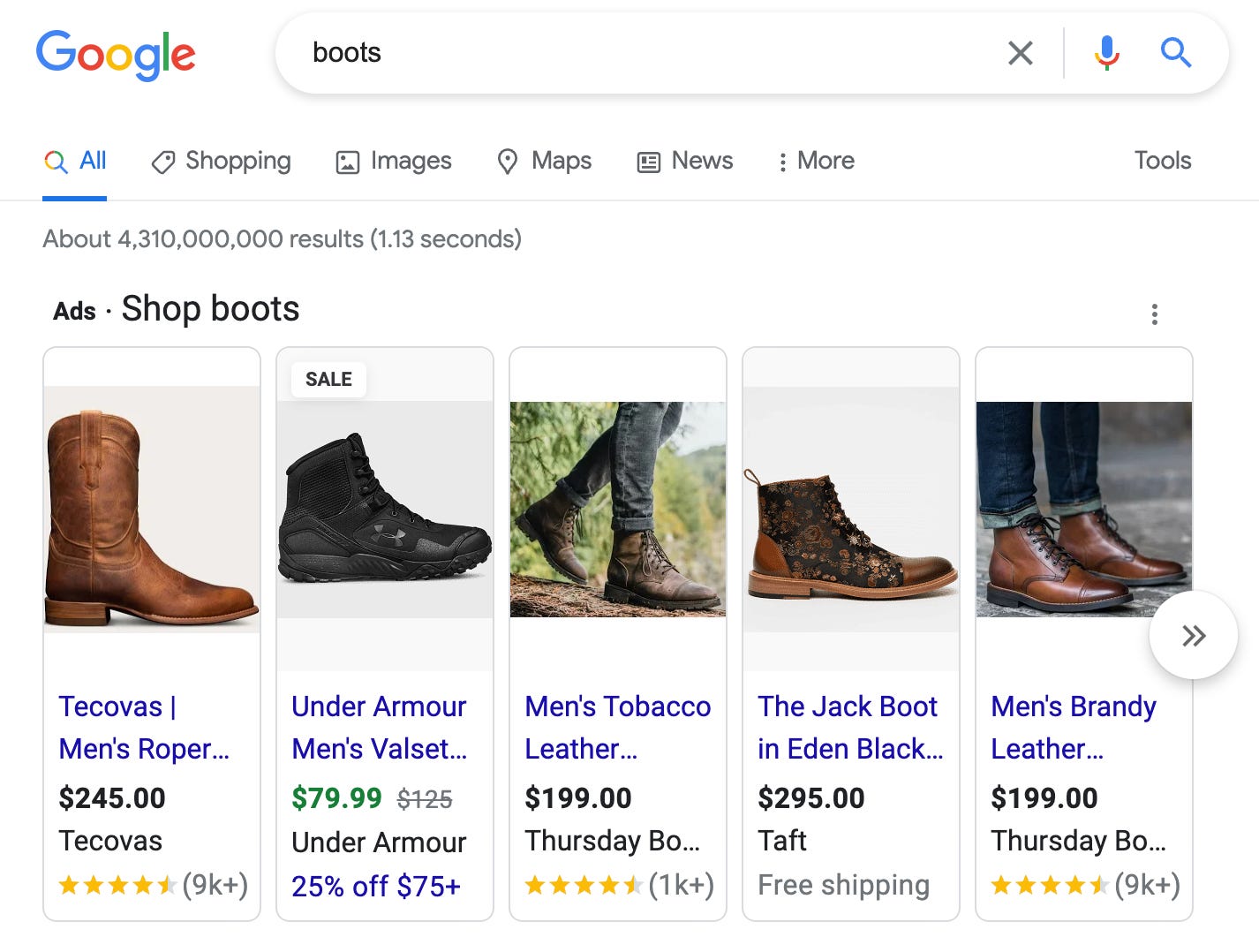The height and width of the screenshot is (952, 1259).
Task: Open Taft floral Jack Boot image
Action: pyautogui.click(x=851, y=510)
